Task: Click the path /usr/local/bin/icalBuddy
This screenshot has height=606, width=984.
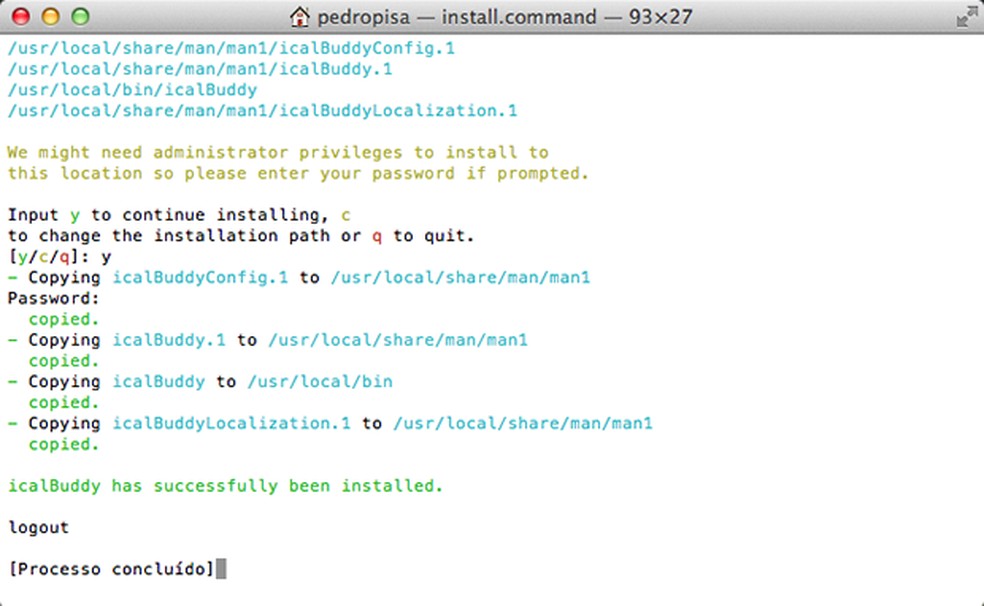Action: point(132,90)
